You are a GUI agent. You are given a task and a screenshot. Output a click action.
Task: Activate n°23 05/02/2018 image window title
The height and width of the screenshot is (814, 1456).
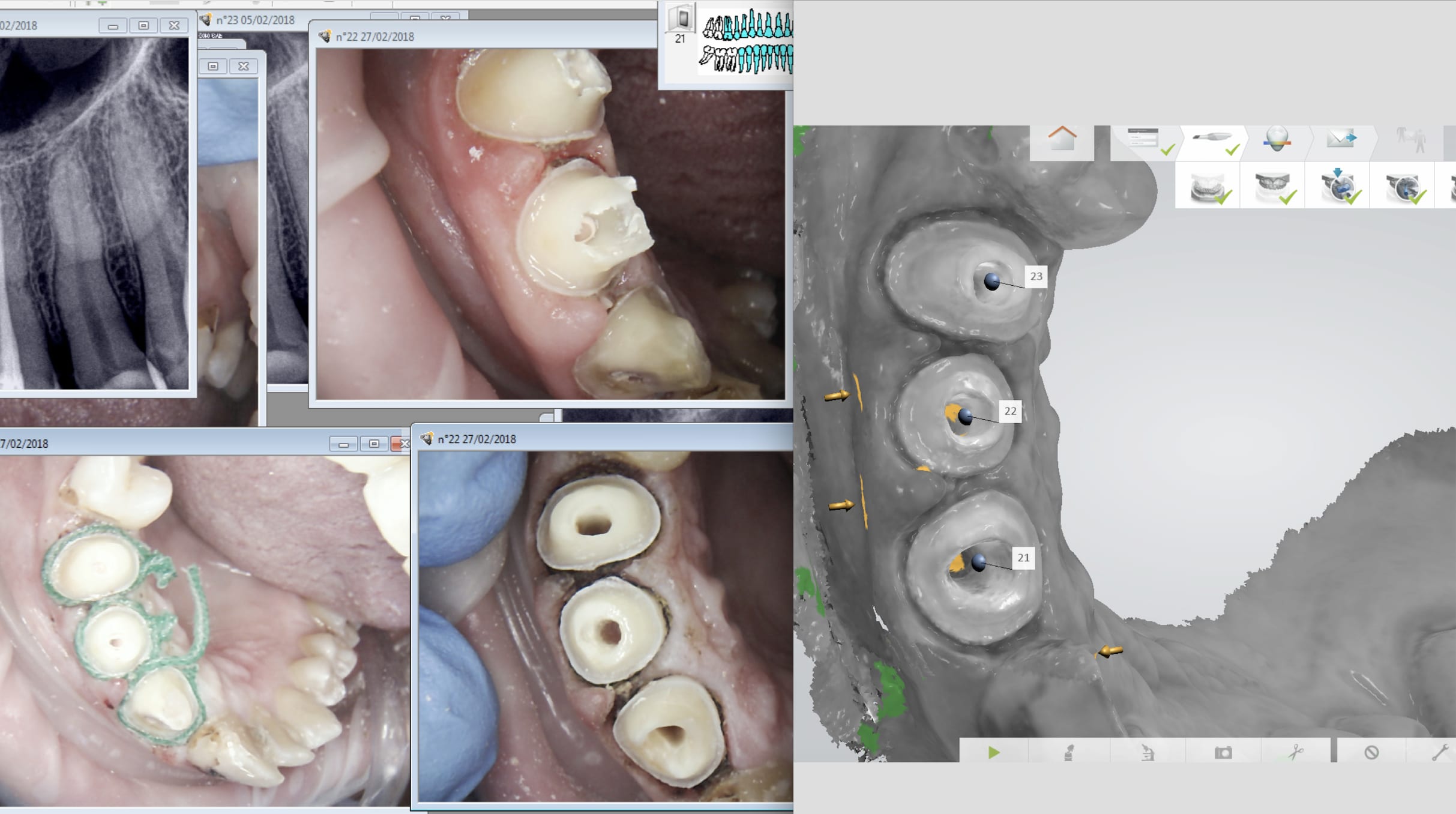pos(256,20)
